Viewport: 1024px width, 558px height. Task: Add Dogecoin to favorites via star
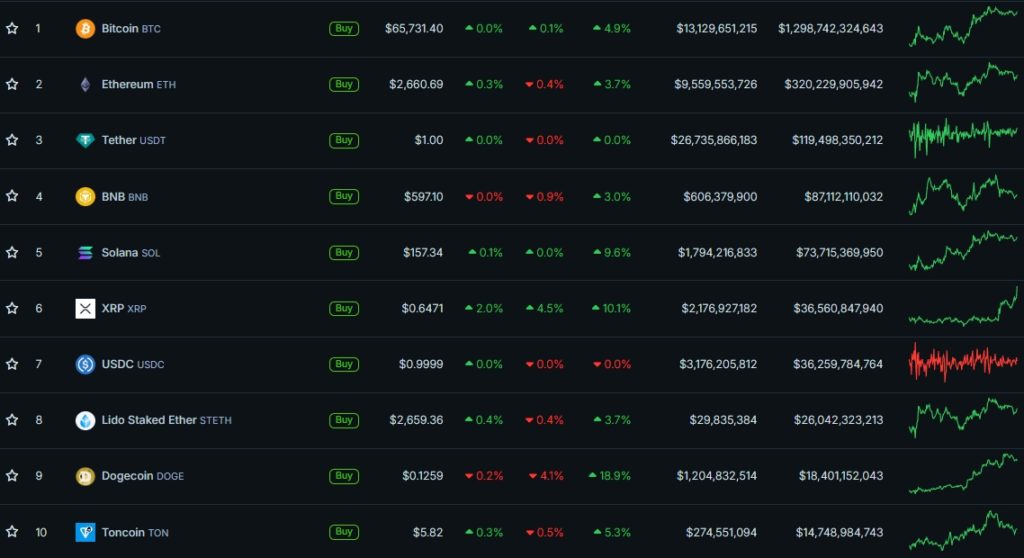pyautogui.click(x=12, y=476)
